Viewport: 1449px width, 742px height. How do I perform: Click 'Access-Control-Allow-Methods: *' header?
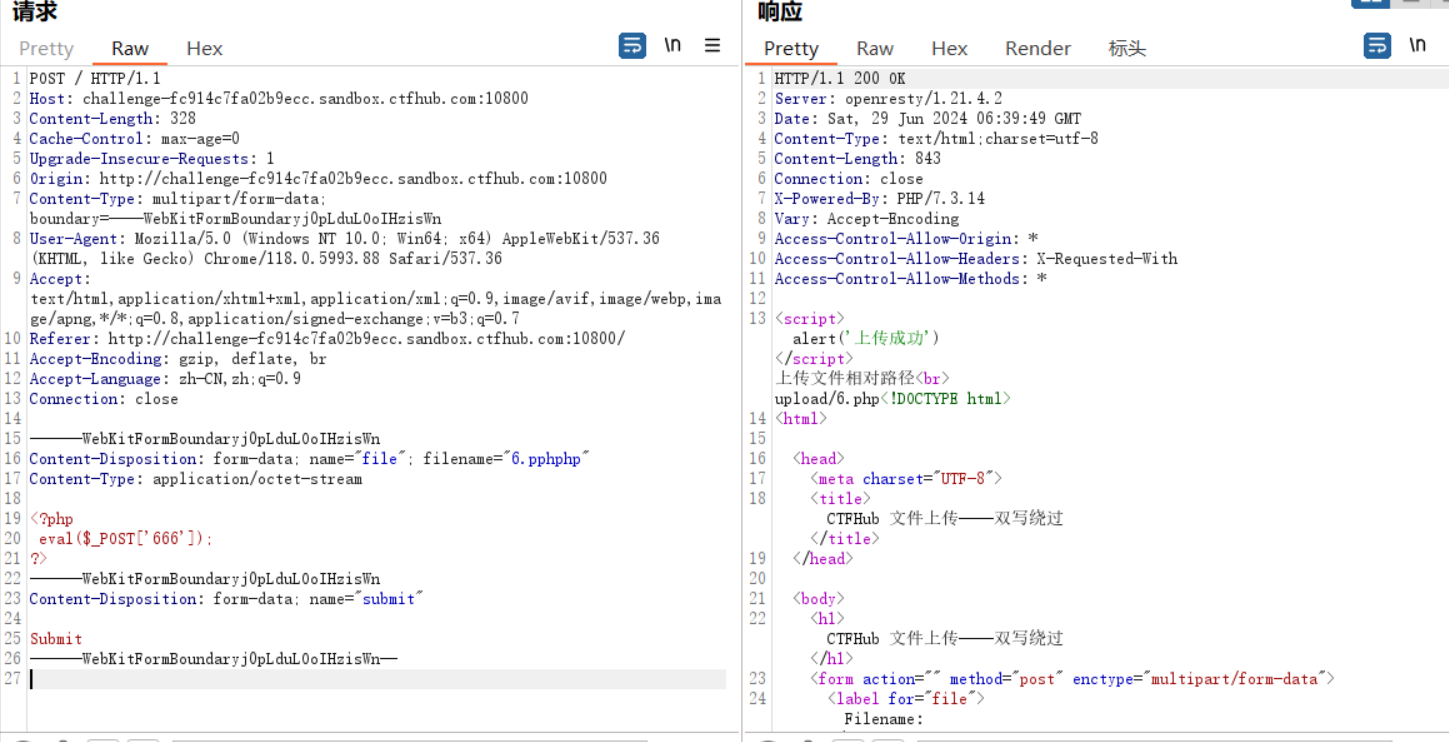(910, 278)
